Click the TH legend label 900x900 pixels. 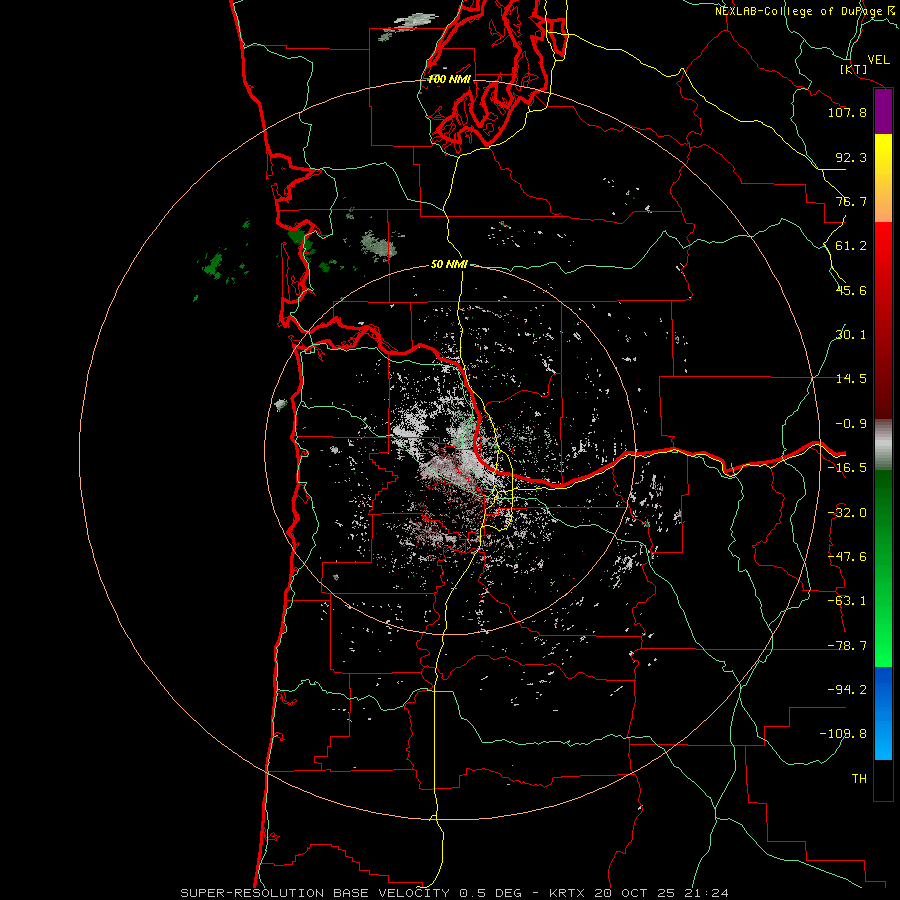[x=859, y=779]
